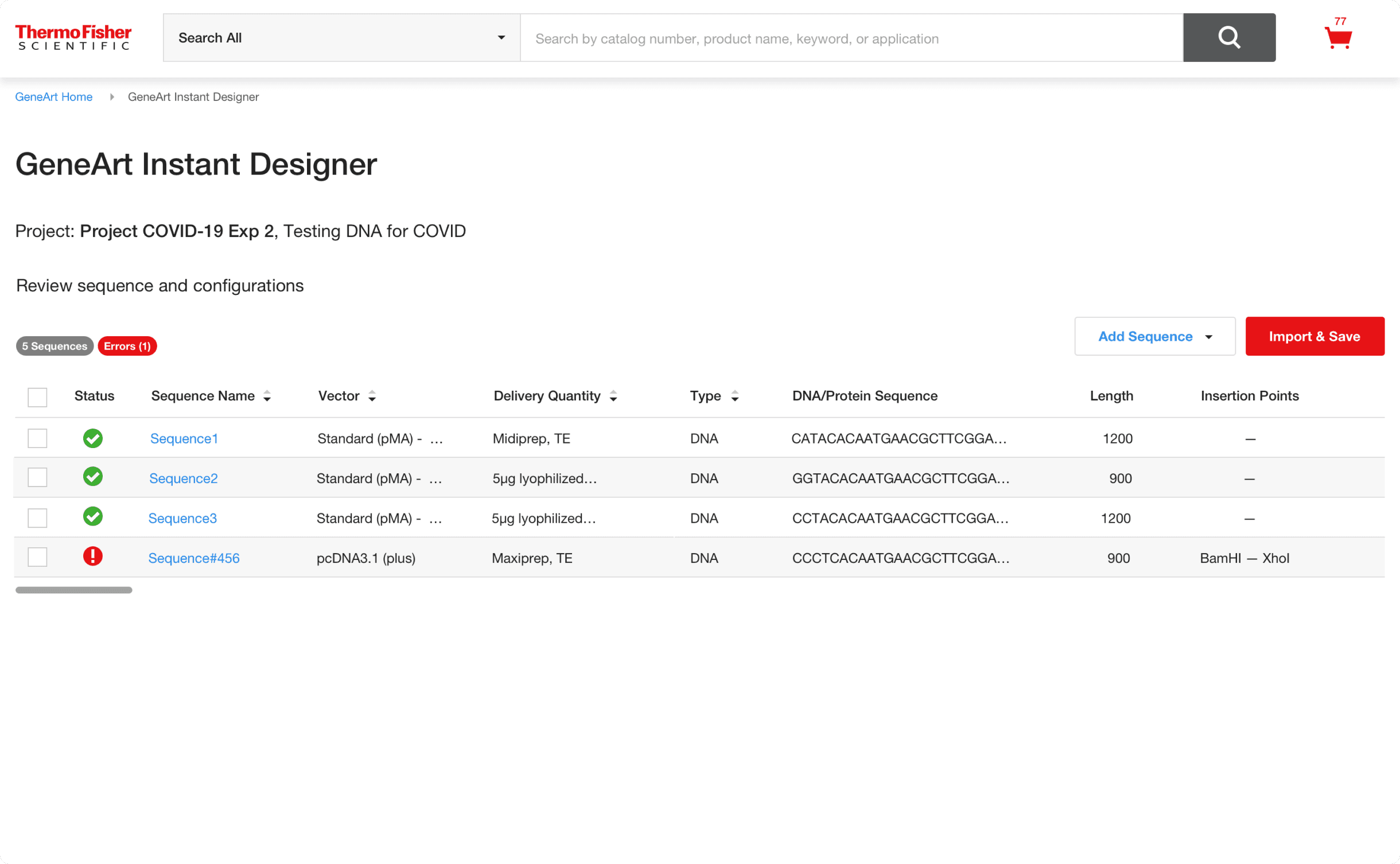
Task: Open the Sequence2 link
Action: pyautogui.click(x=184, y=478)
